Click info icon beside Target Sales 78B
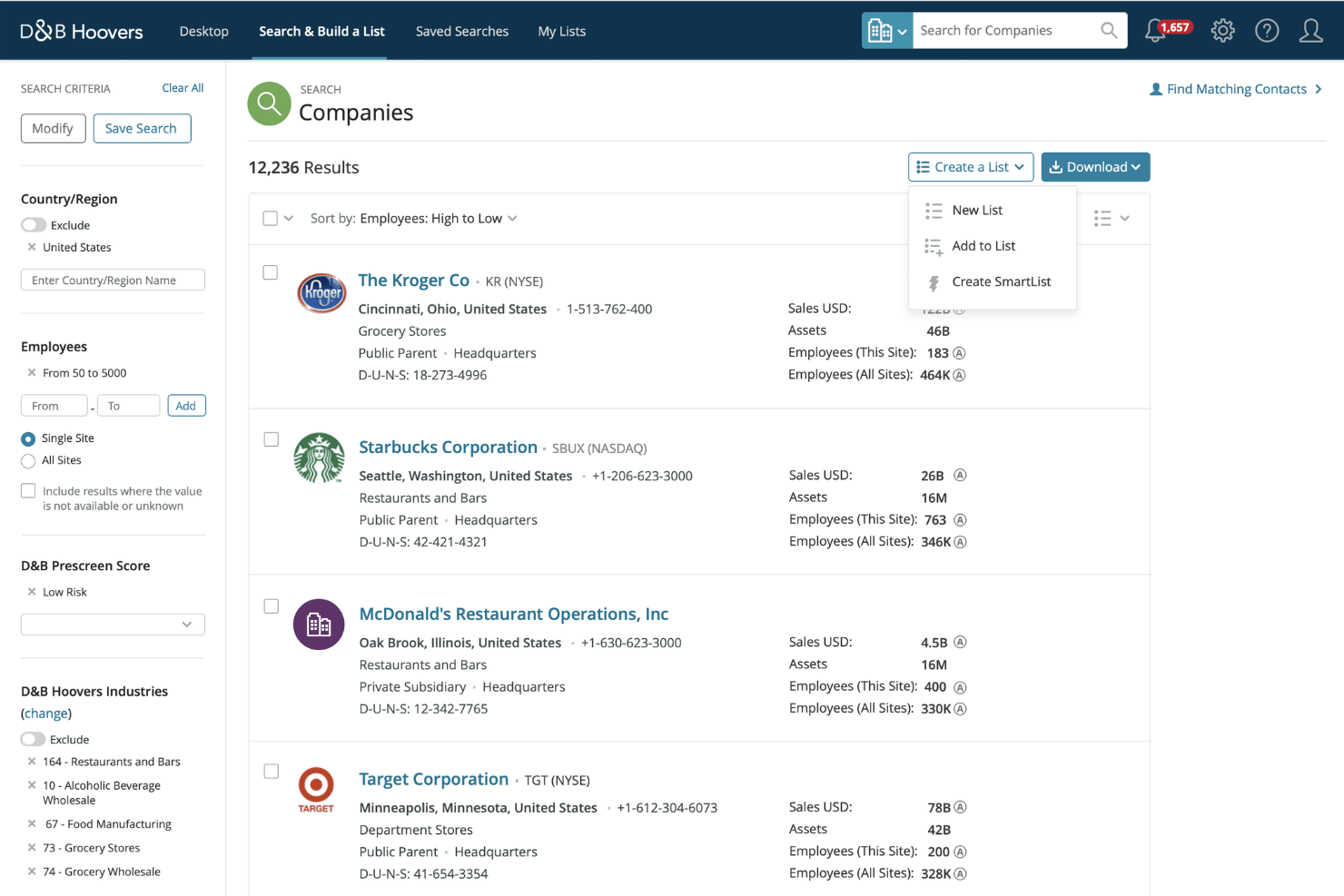Screen dimensions: 1344x896 point(960,807)
